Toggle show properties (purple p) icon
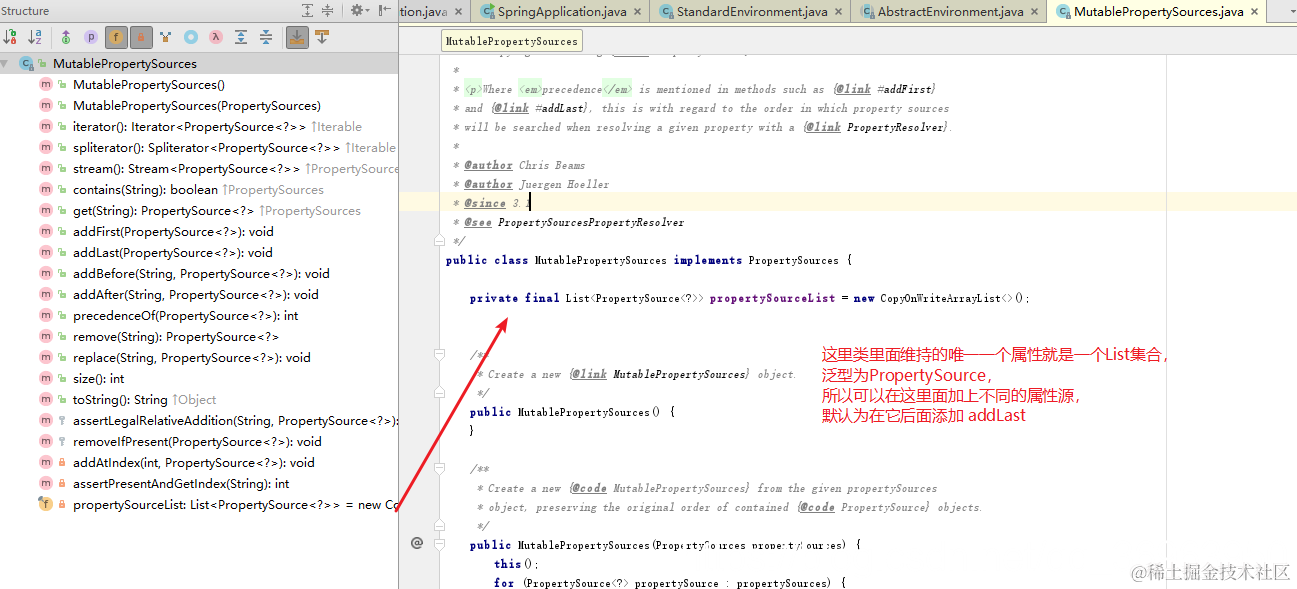Image resolution: width=1297 pixels, height=589 pixels. pos(91,37)
